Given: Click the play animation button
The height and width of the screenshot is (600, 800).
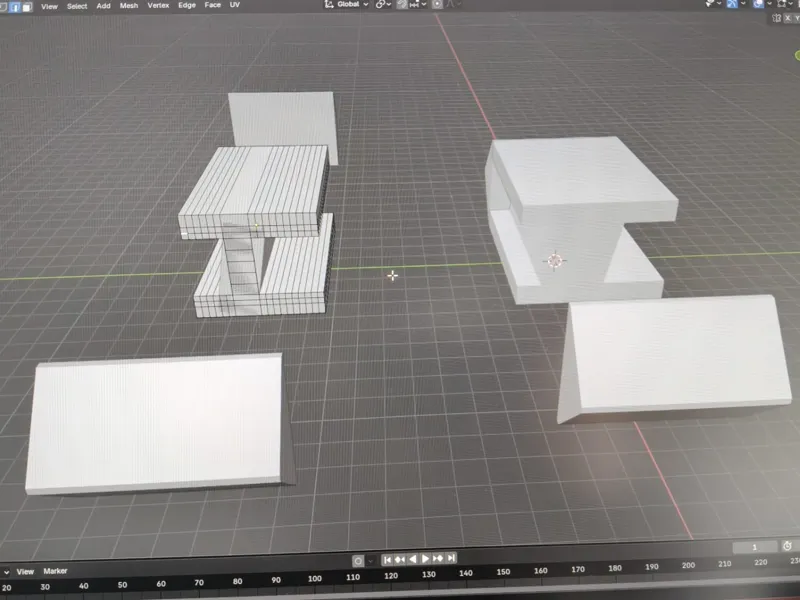Looking at the screenshot, I should point(425,559).
